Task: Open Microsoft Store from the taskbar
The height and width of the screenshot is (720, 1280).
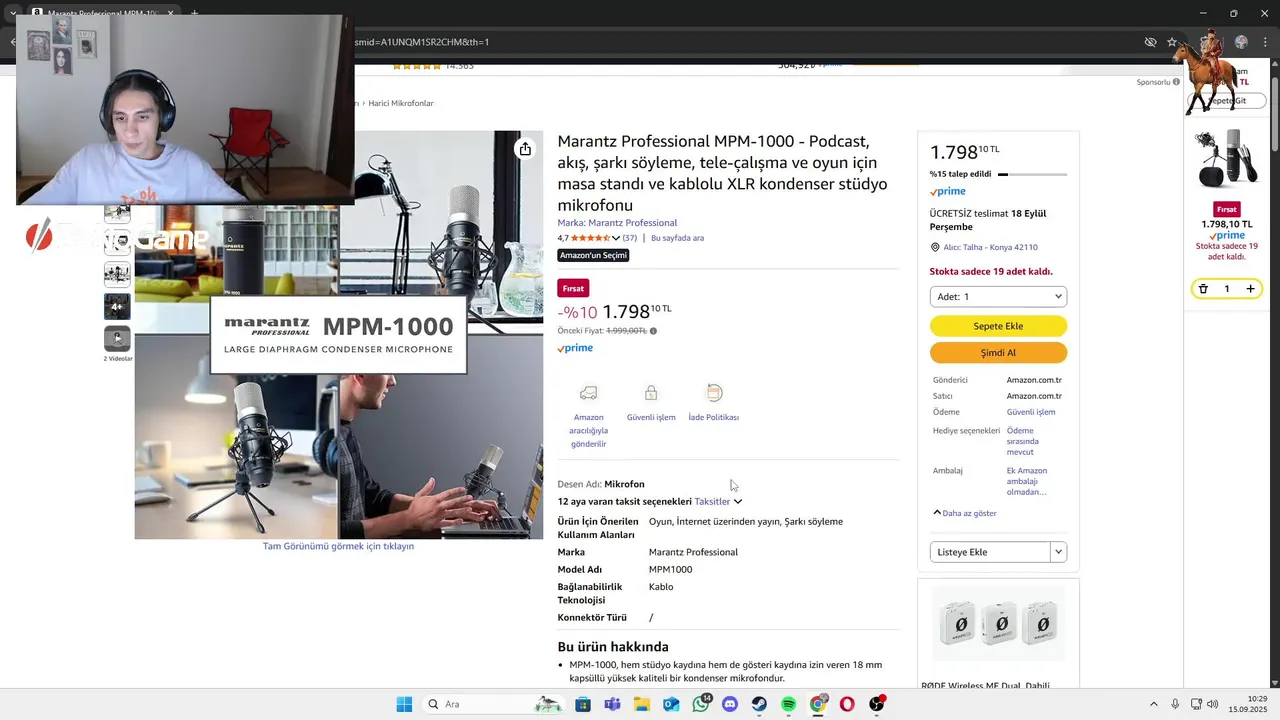Action: click(582, 704)
